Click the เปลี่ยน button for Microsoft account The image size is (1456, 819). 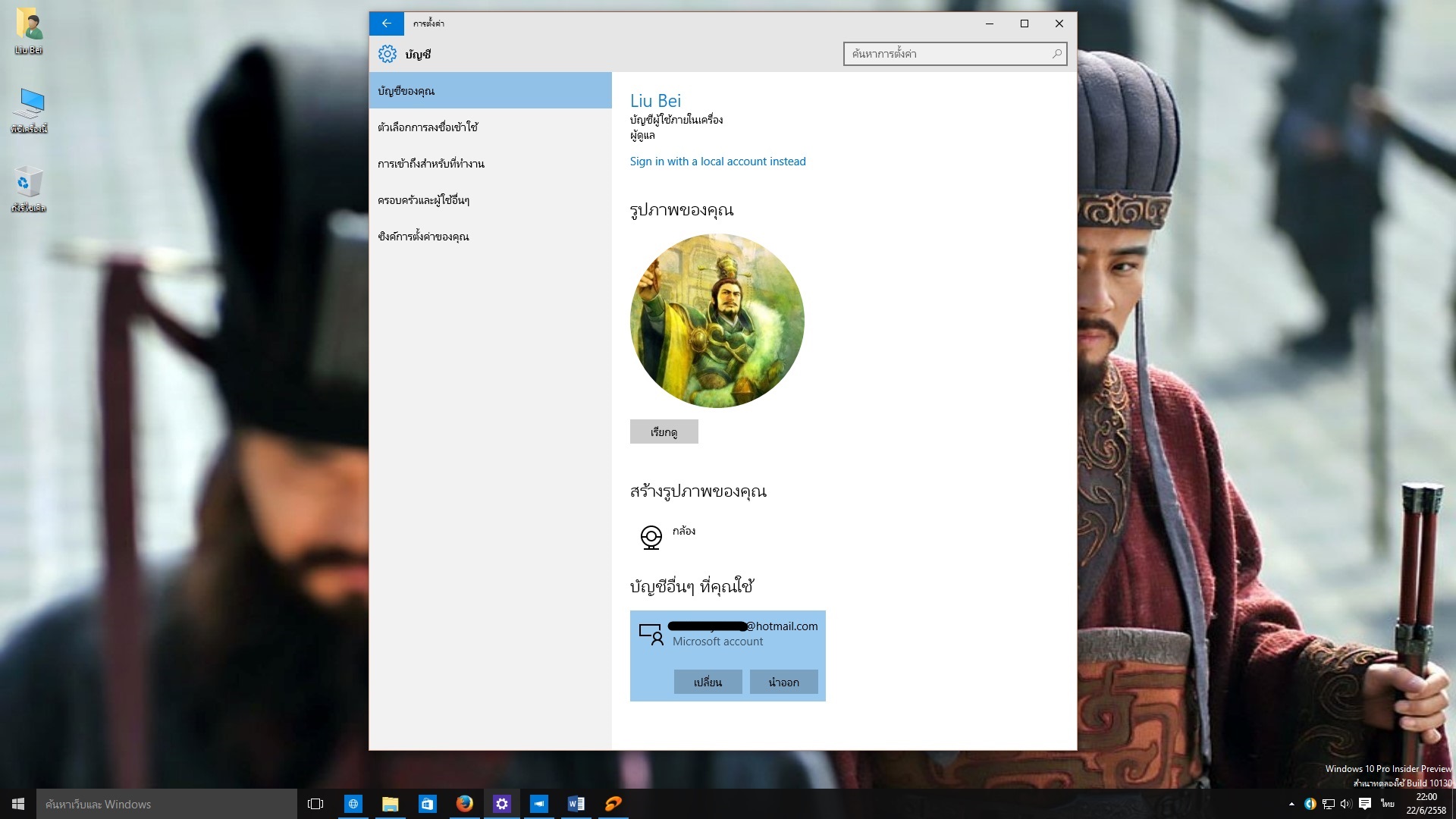pos(708,682)
